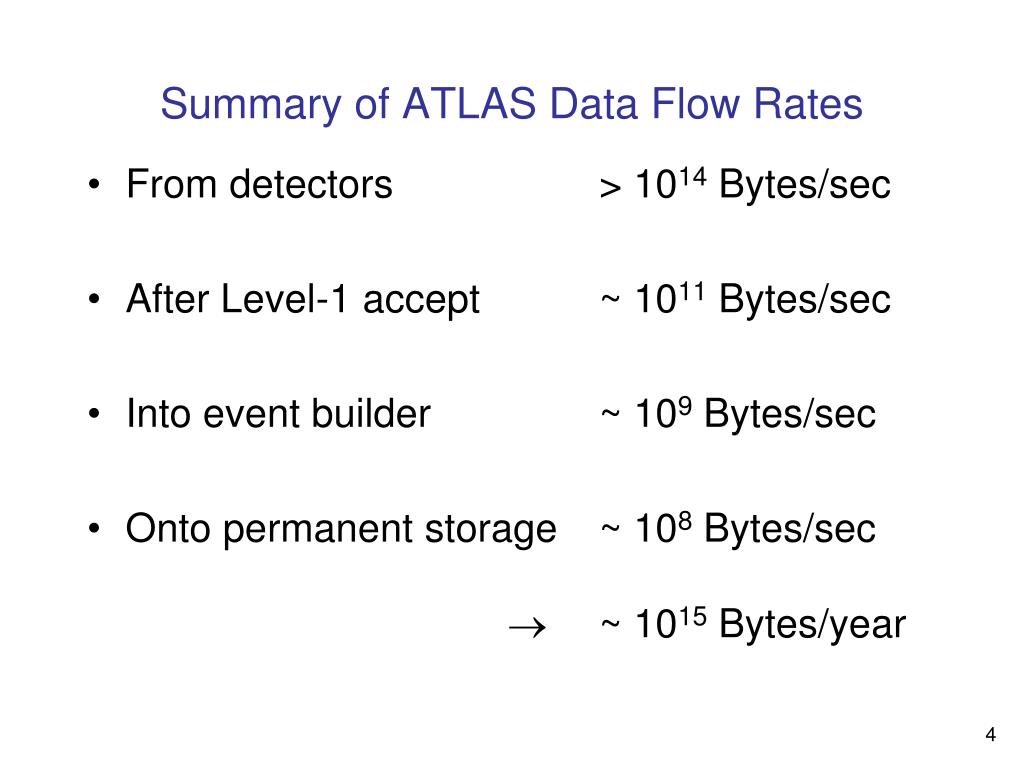This screenshot has height=768, width=1024.
Task: Click the right arrow symbol near Bytes/year
Action: point(527,628)
